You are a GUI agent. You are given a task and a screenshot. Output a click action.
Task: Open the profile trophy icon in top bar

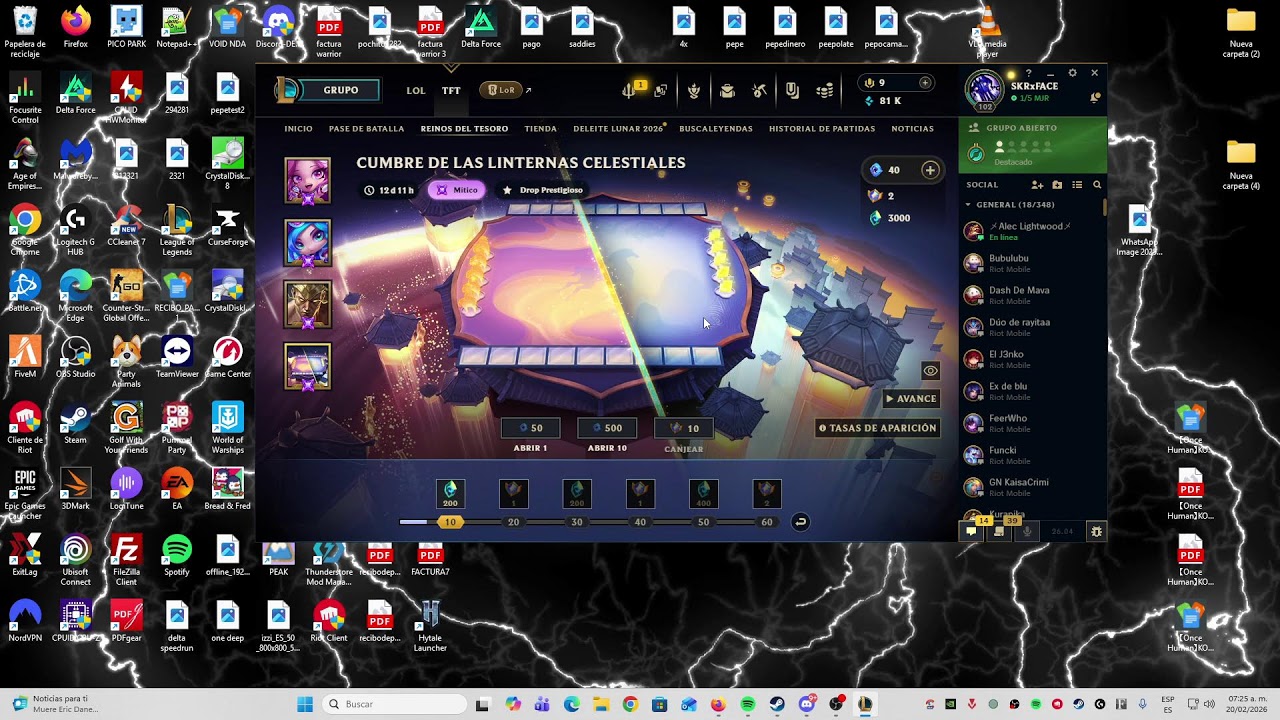[x=694, y=91]
